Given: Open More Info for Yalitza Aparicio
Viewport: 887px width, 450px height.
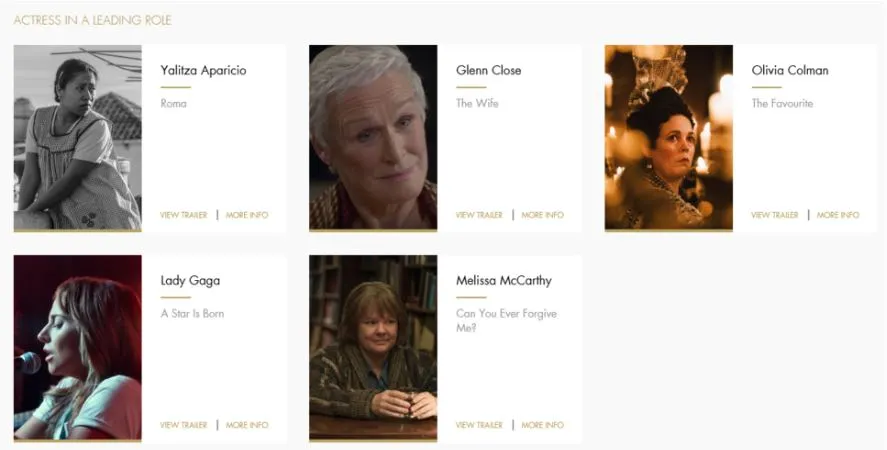Looking at the screenshot, I should point(247,215).
